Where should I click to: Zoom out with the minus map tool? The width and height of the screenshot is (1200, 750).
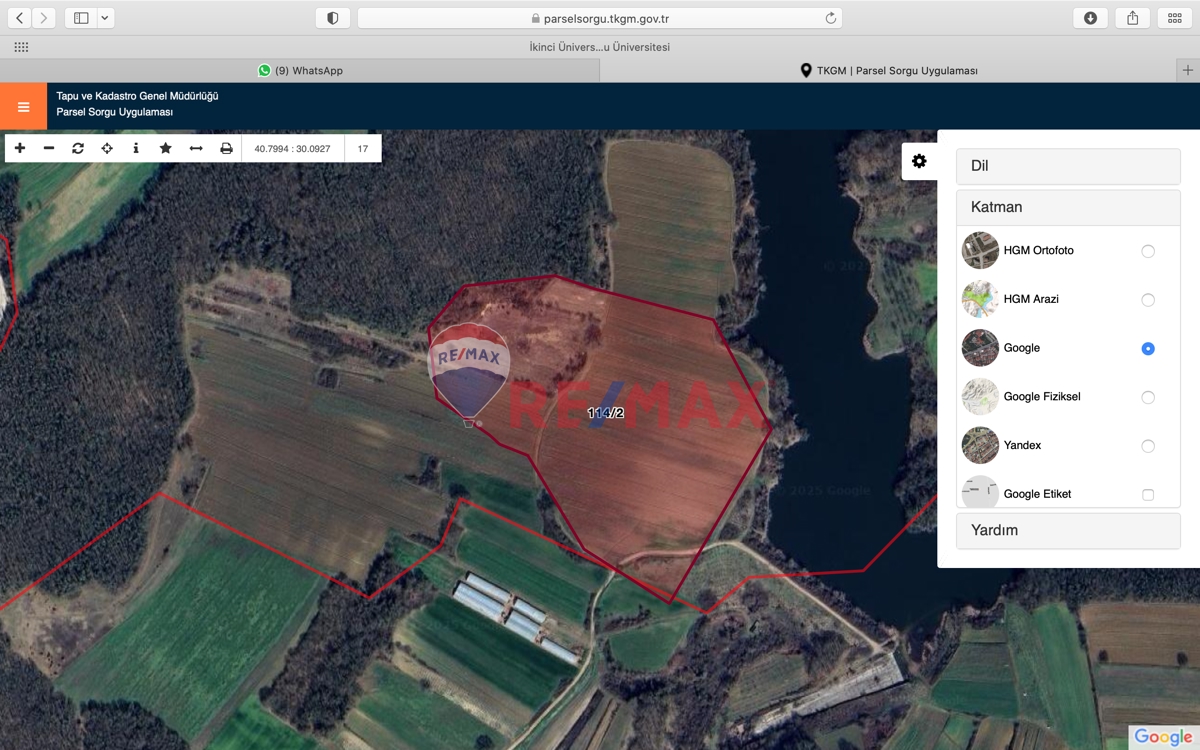[x=49, y=148]
